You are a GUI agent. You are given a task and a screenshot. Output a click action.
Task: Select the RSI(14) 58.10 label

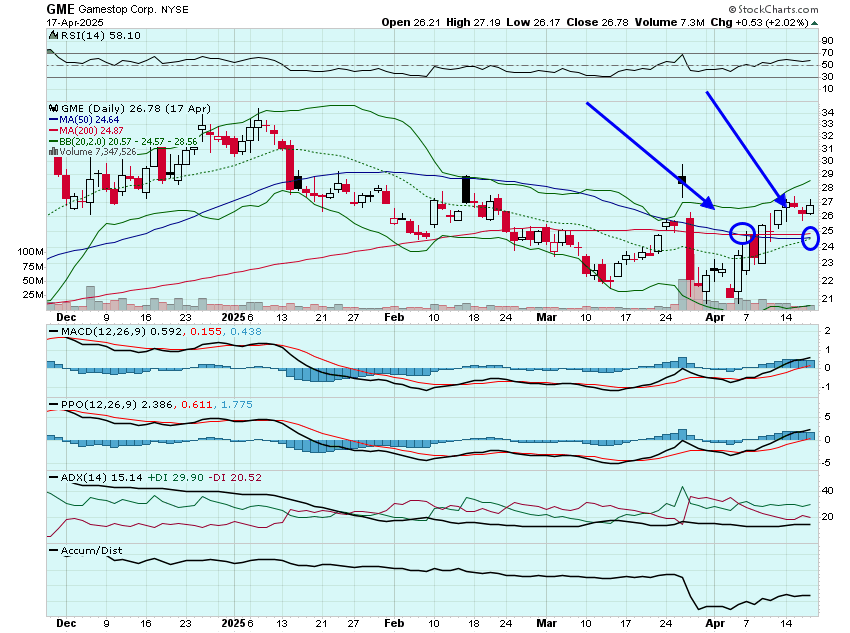click(x=100, y=35)
